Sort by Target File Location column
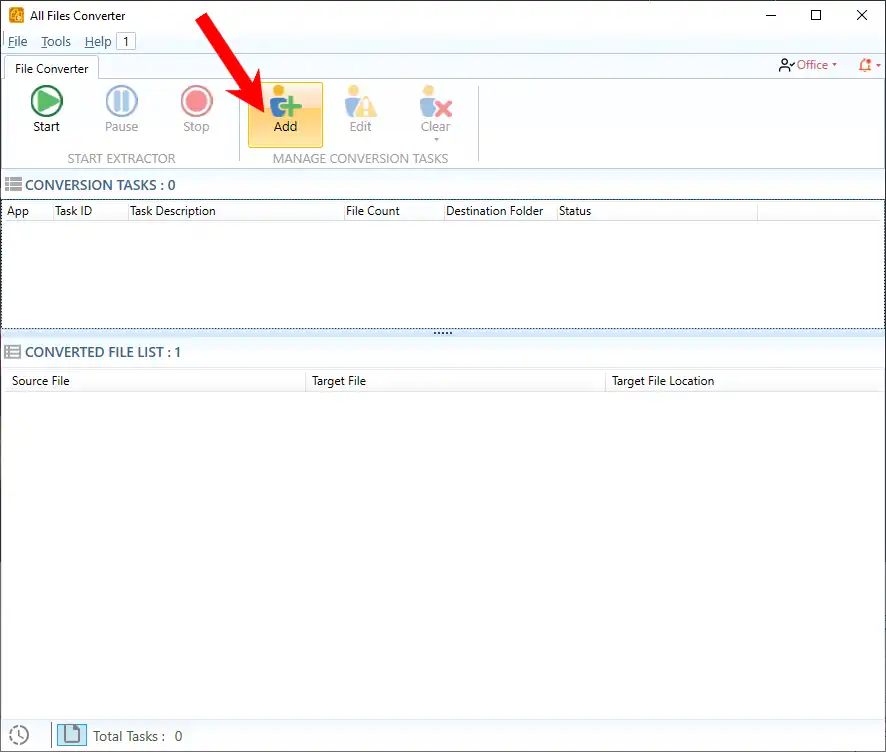This screenshot has height=752, width=886. click(x=745, y=381)
